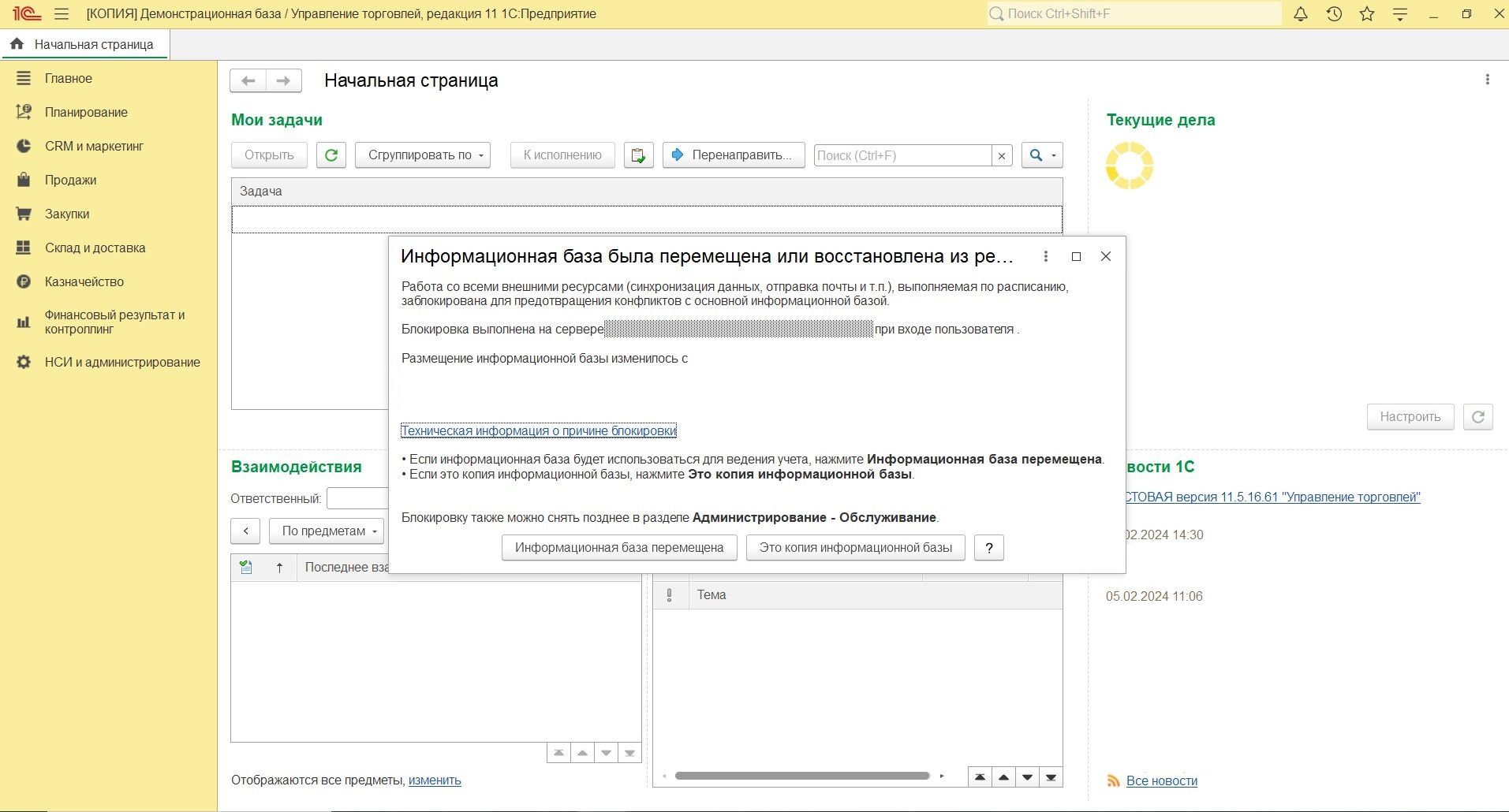Open the dialog's three-dot more menu
Viewport: 1509px width, 812px height.
1046,256
